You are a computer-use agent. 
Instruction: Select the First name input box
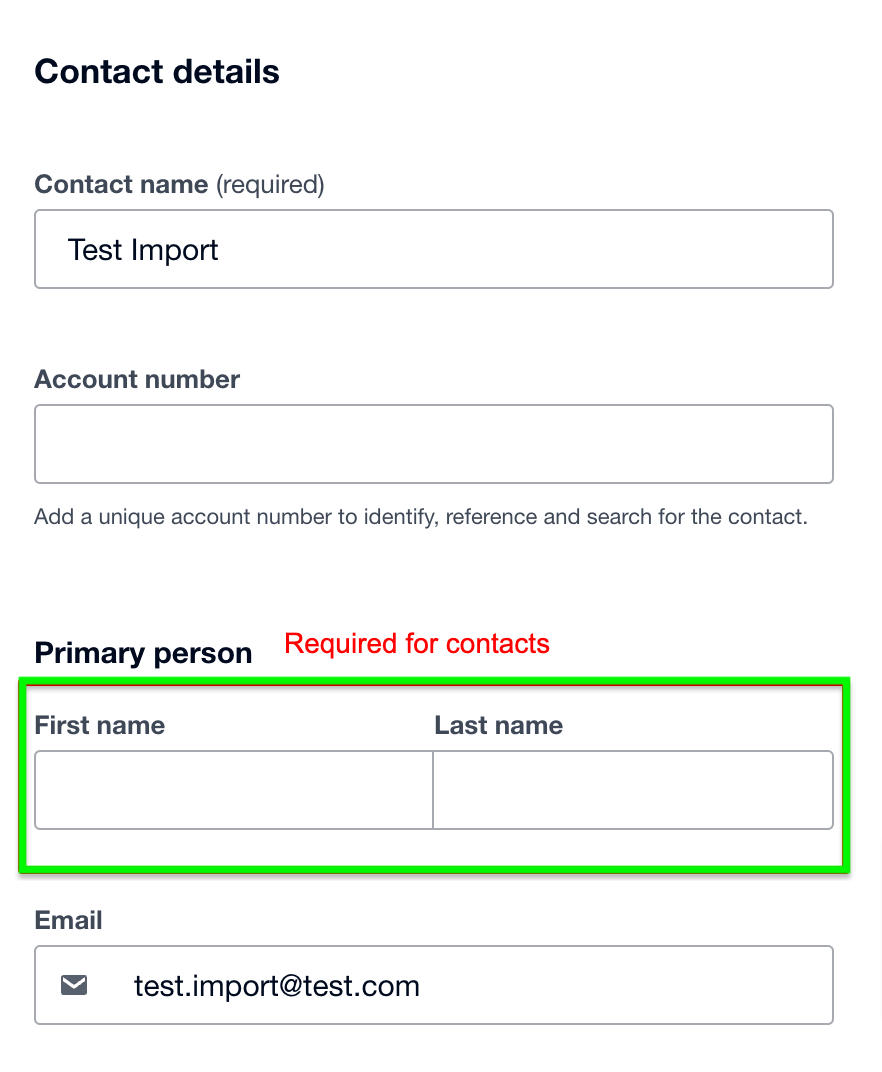[234, 790]
